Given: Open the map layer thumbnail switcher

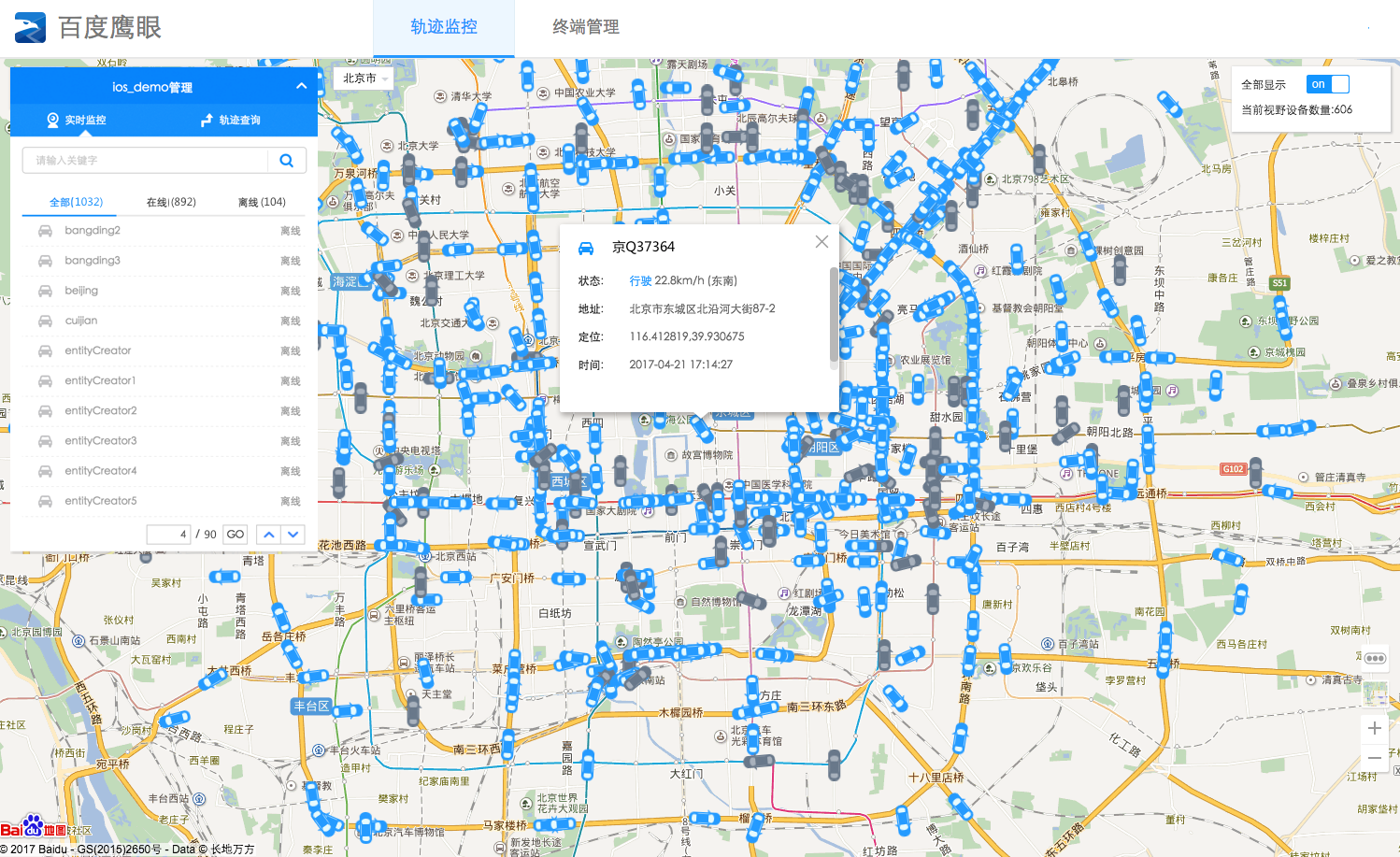Looking at the screenshot, I should (1375, 693).
